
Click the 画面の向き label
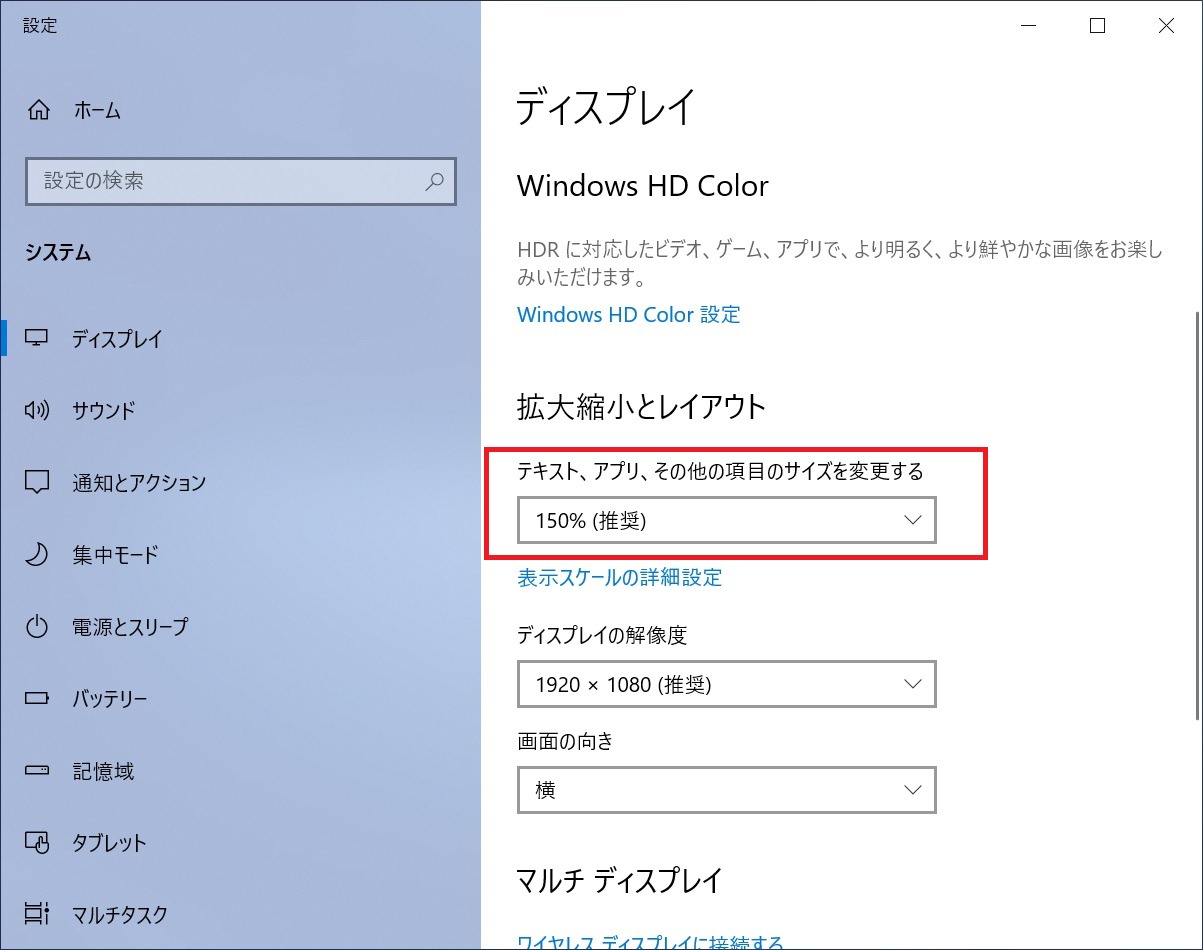(565, 741)
